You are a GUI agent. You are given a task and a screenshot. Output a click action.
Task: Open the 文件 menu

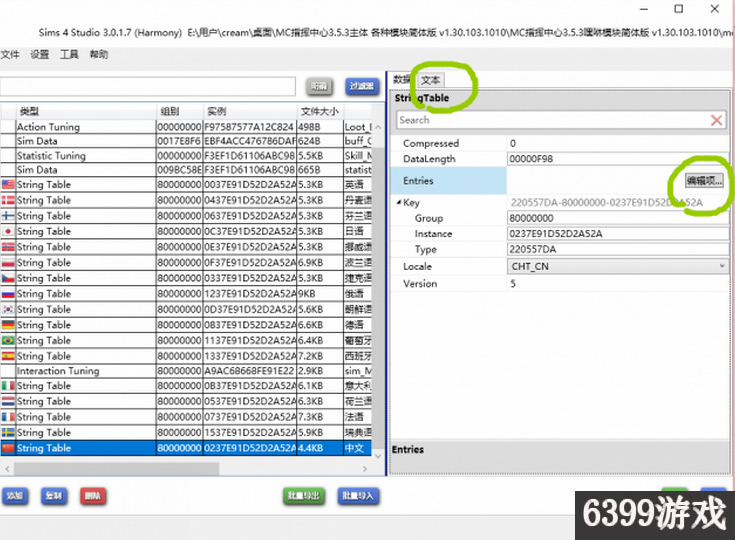click(10, 54)
